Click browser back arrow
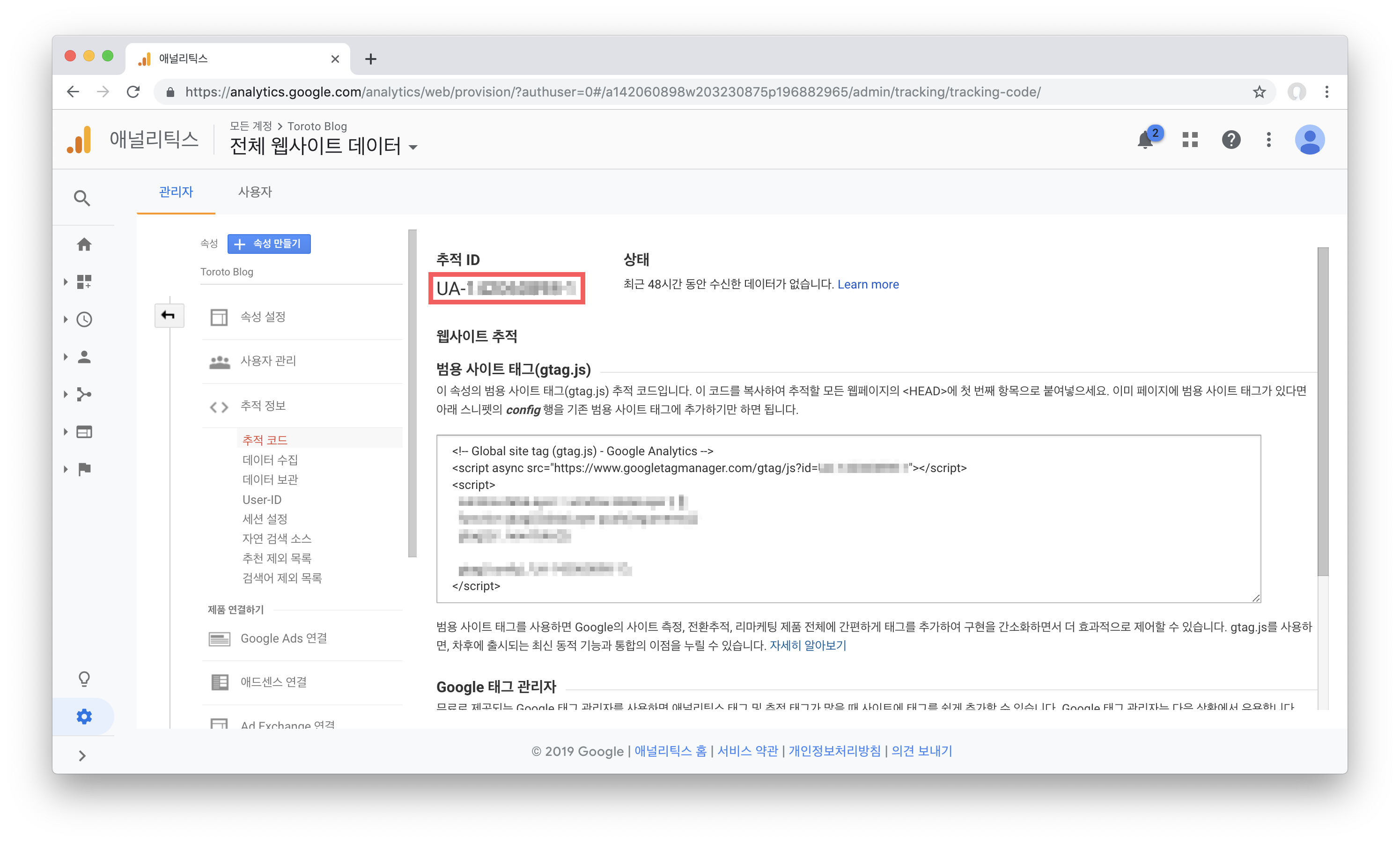This screenshot has height=843, width=1400. click(73, 92)
